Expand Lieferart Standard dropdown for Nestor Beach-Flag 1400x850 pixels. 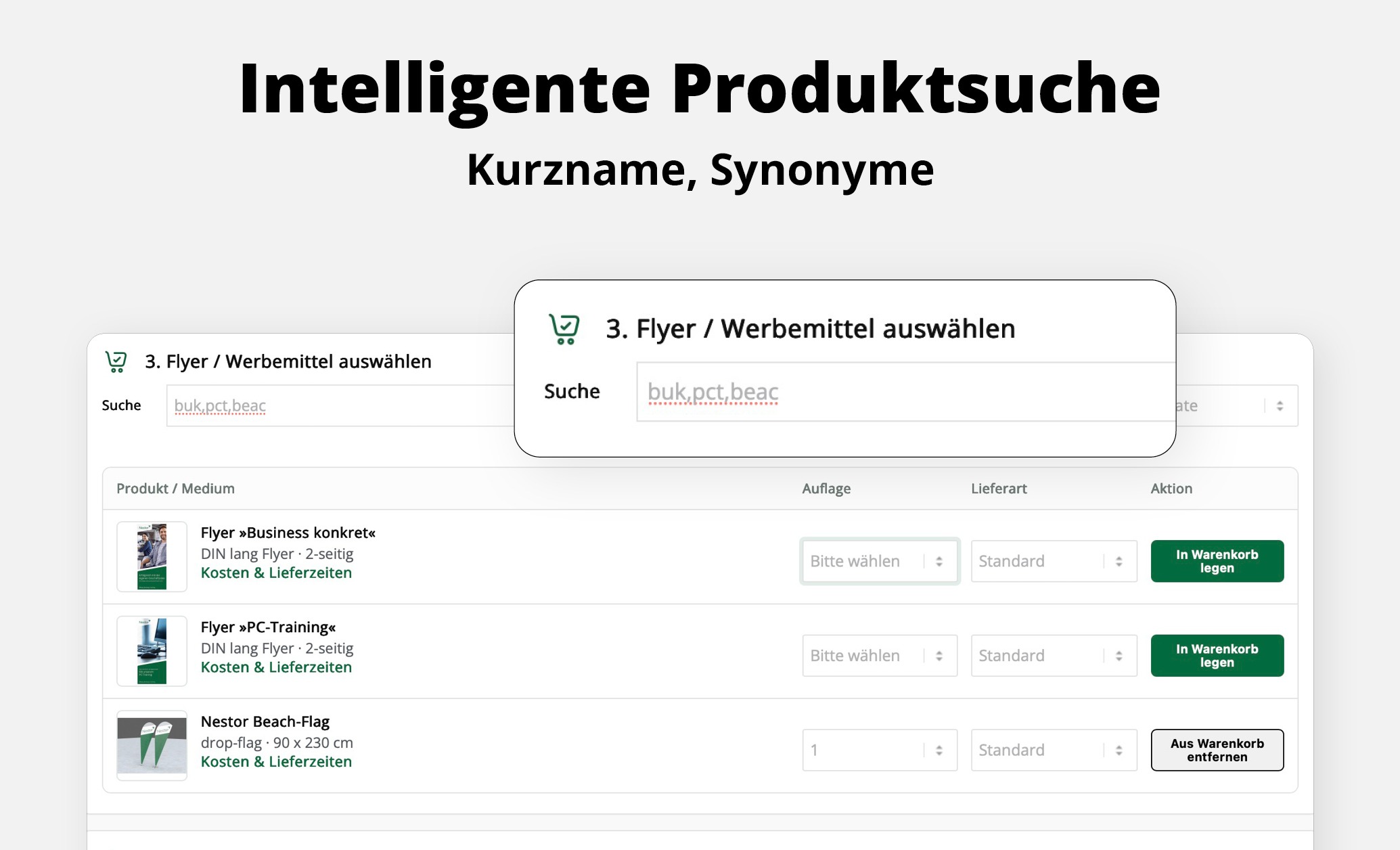[x=1054, y=750]
